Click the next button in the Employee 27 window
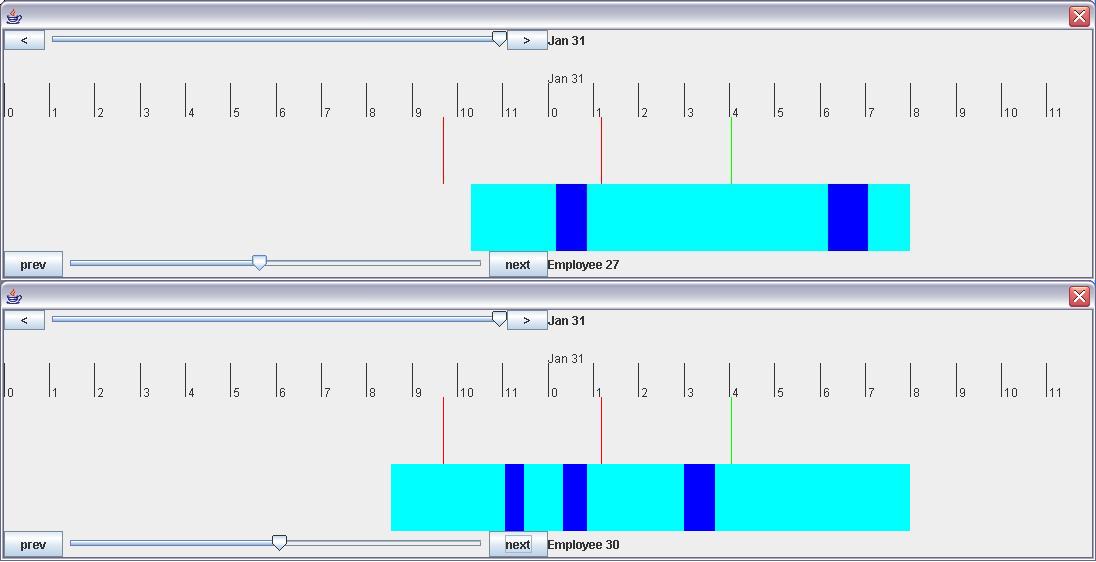 point(517,264)
